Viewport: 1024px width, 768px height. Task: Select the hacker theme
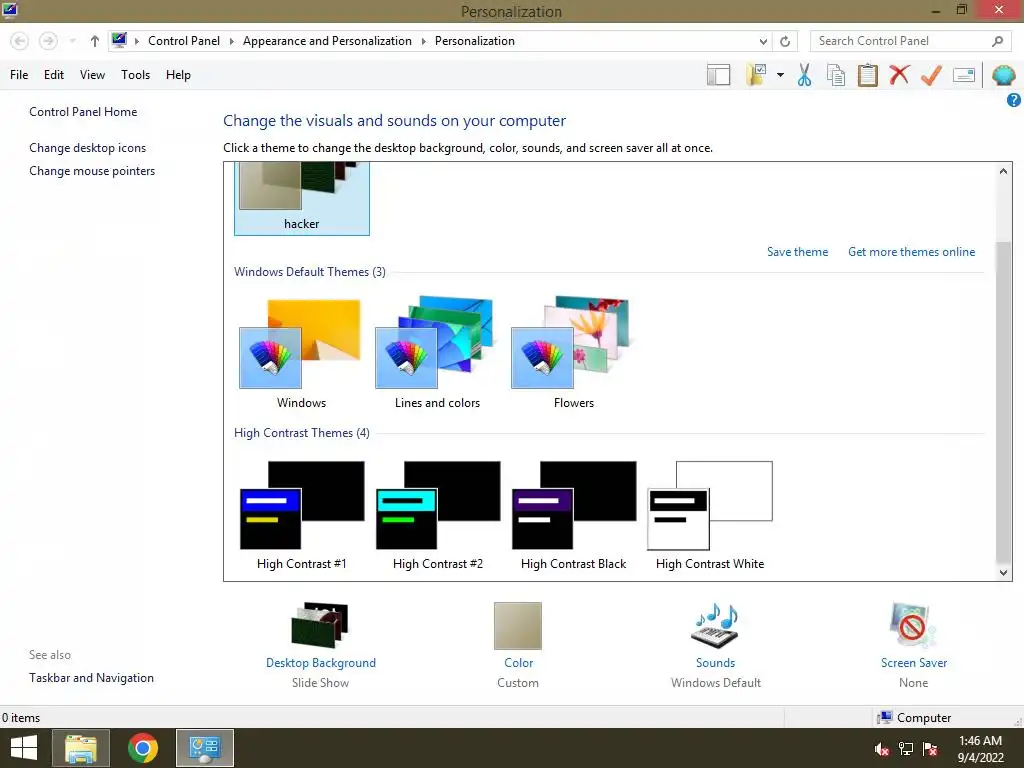coord(302,199)
